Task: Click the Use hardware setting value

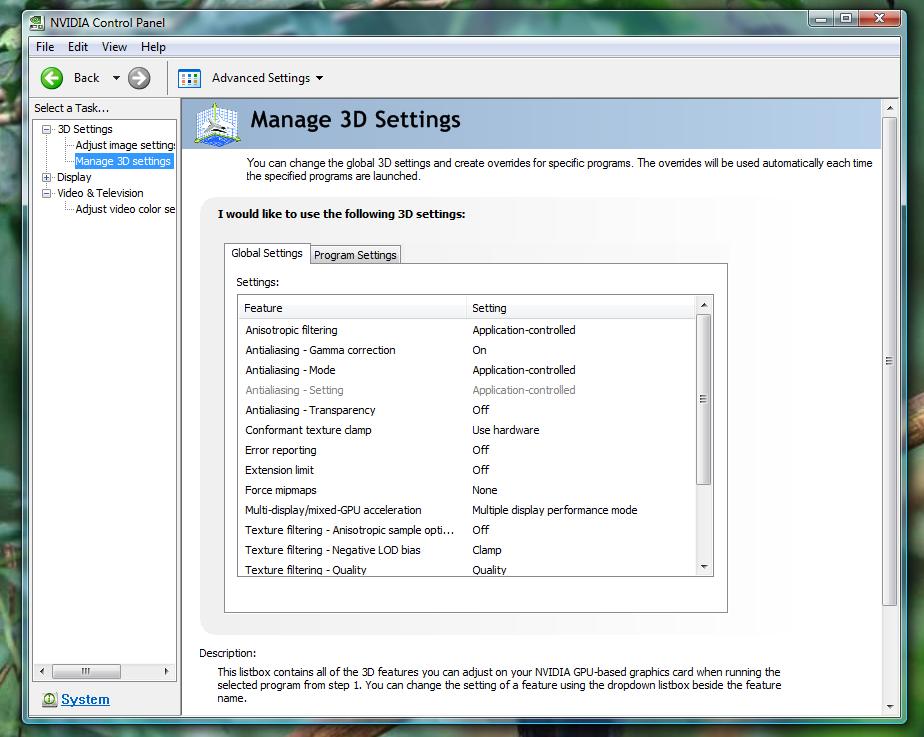Action: click(506, 430)
